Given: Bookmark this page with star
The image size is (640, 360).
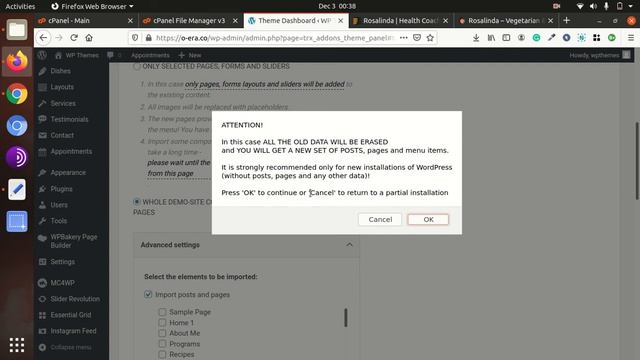Looking at the screenshot, I should [430, 38].
